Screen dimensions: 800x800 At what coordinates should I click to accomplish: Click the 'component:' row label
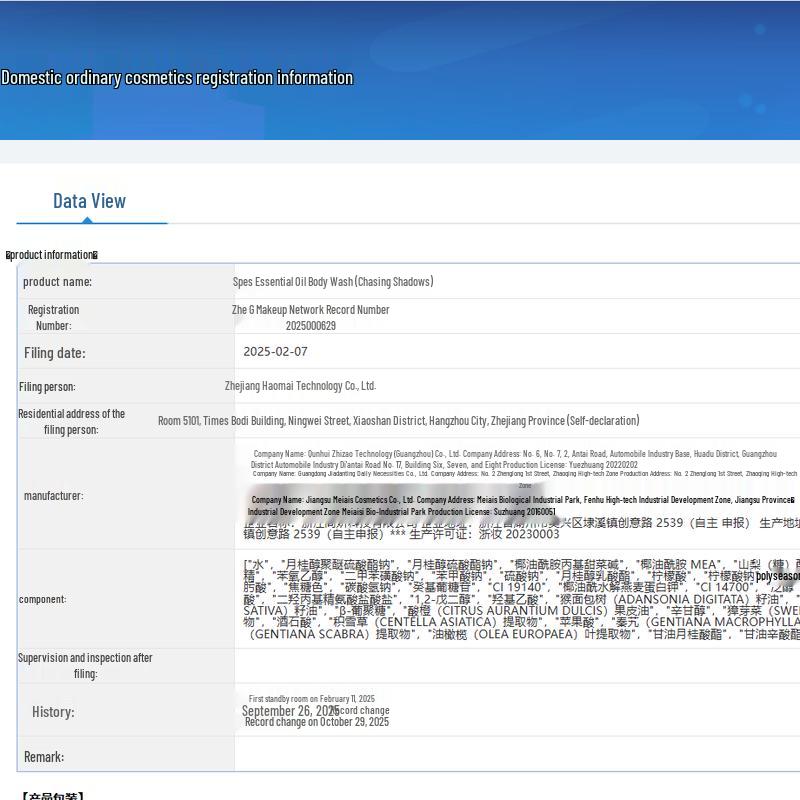tap(43, 599)
